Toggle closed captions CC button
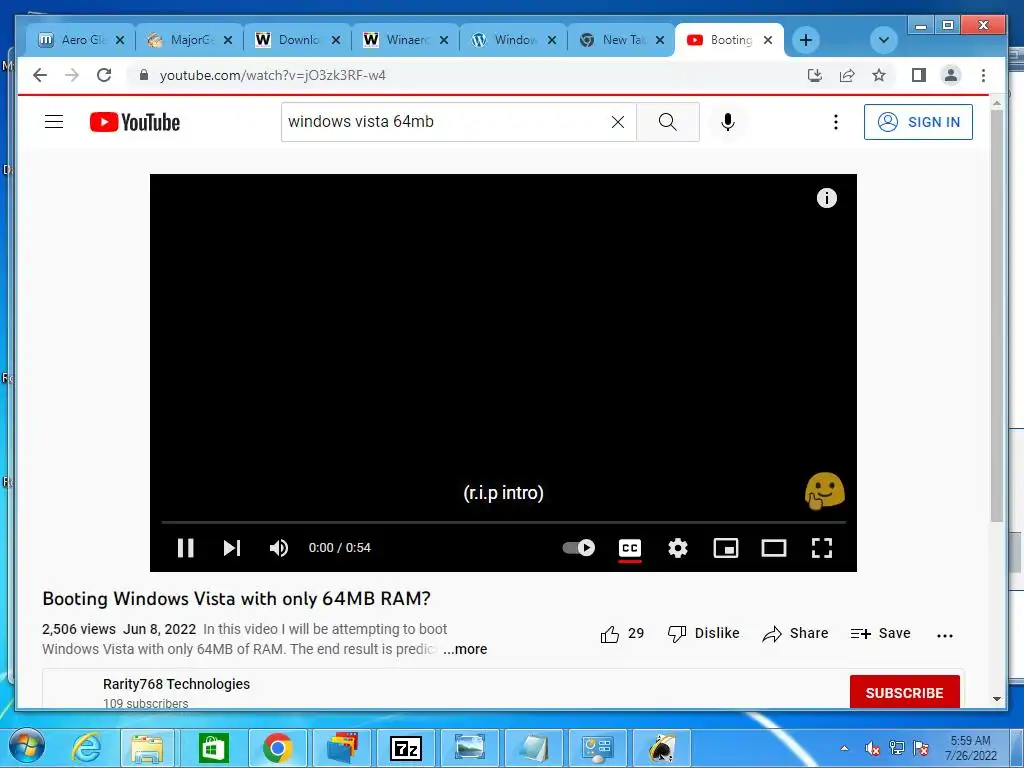The image size is (1024, 768). (630, 547)
